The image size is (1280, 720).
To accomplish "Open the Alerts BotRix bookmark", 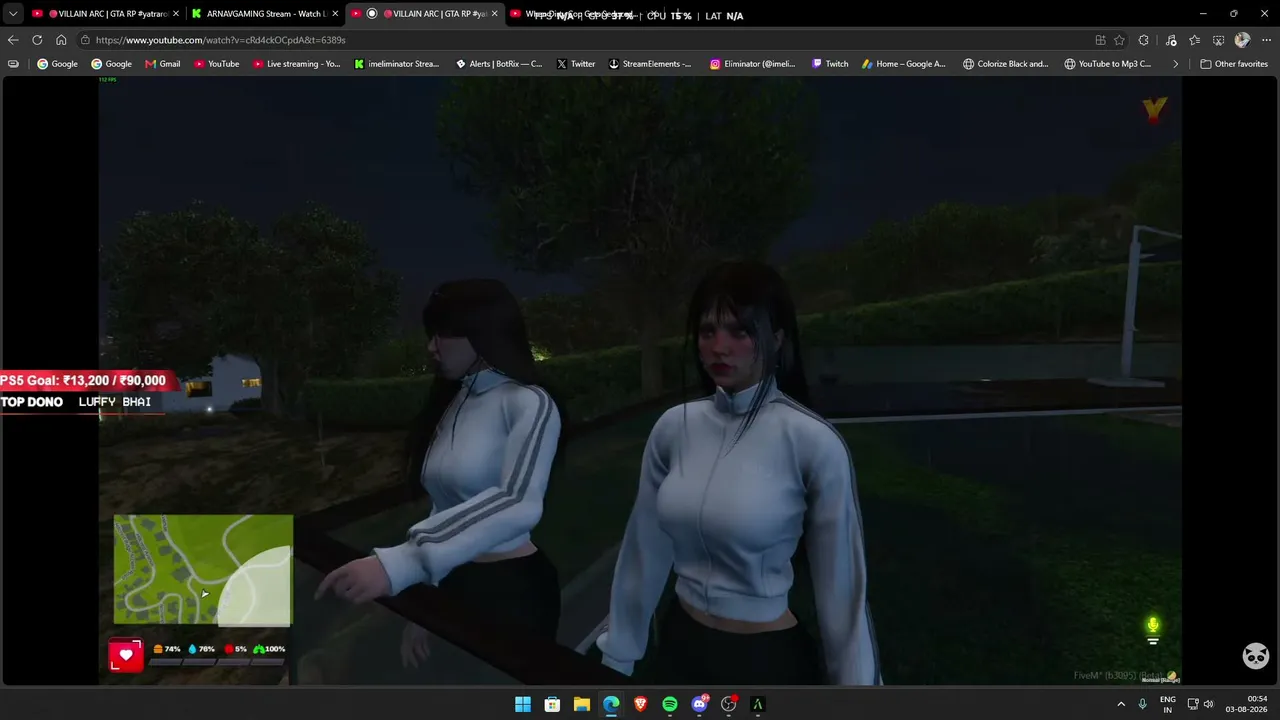I will click(x=499, y=64).
